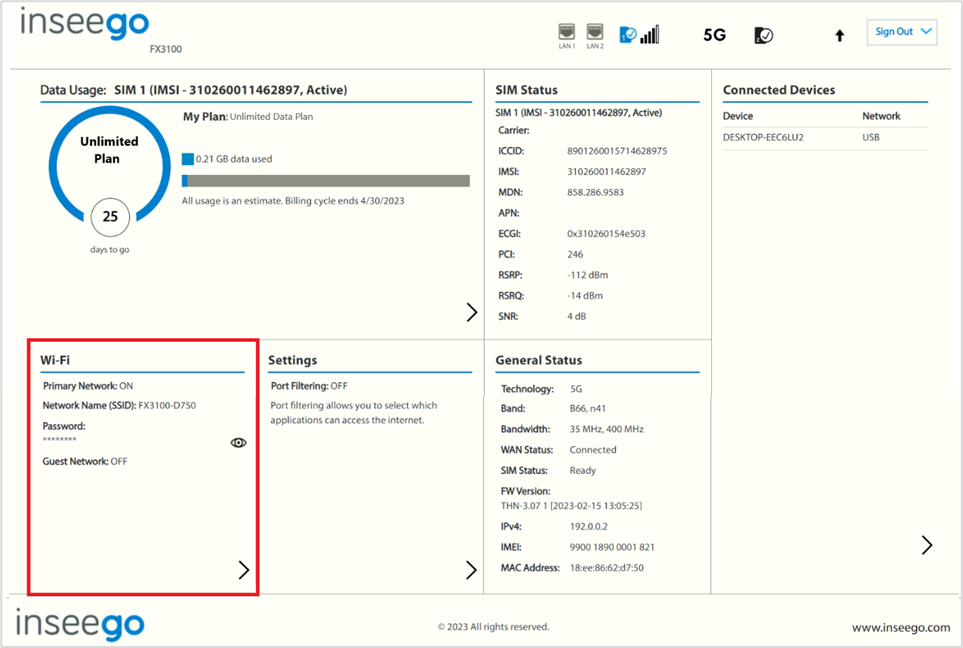963x648 pixels.
Task: Click the Device column header
Action: click(x=738, y=116)
